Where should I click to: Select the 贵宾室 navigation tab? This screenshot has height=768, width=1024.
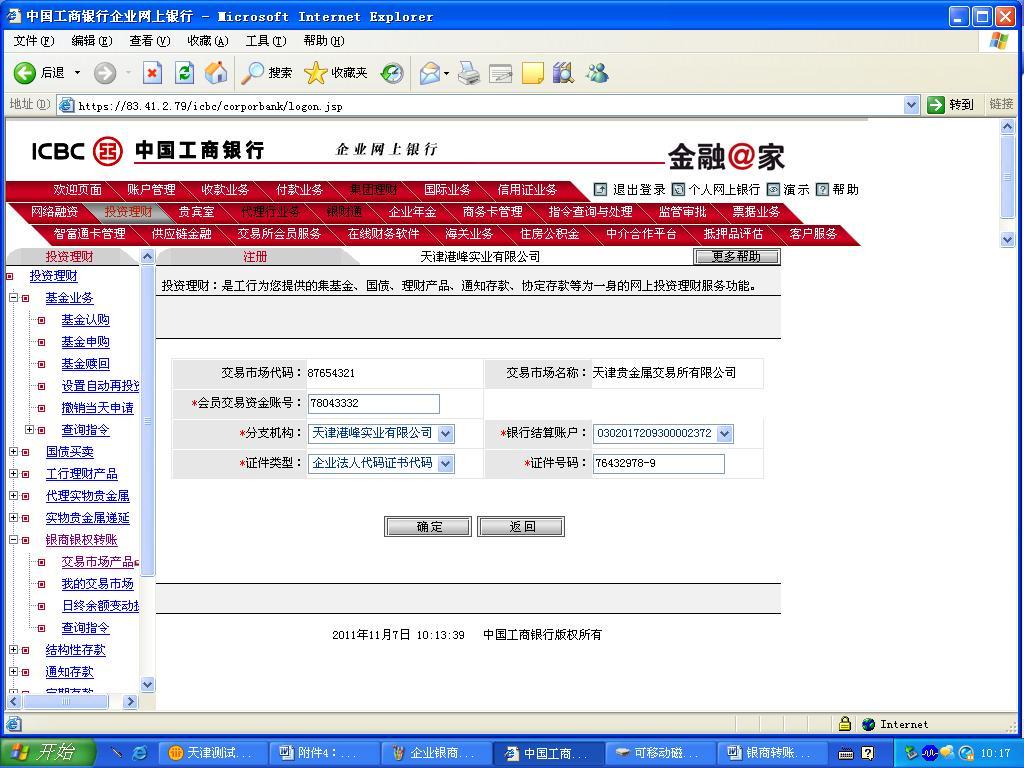pyautogui.click(x=196, y=212)
